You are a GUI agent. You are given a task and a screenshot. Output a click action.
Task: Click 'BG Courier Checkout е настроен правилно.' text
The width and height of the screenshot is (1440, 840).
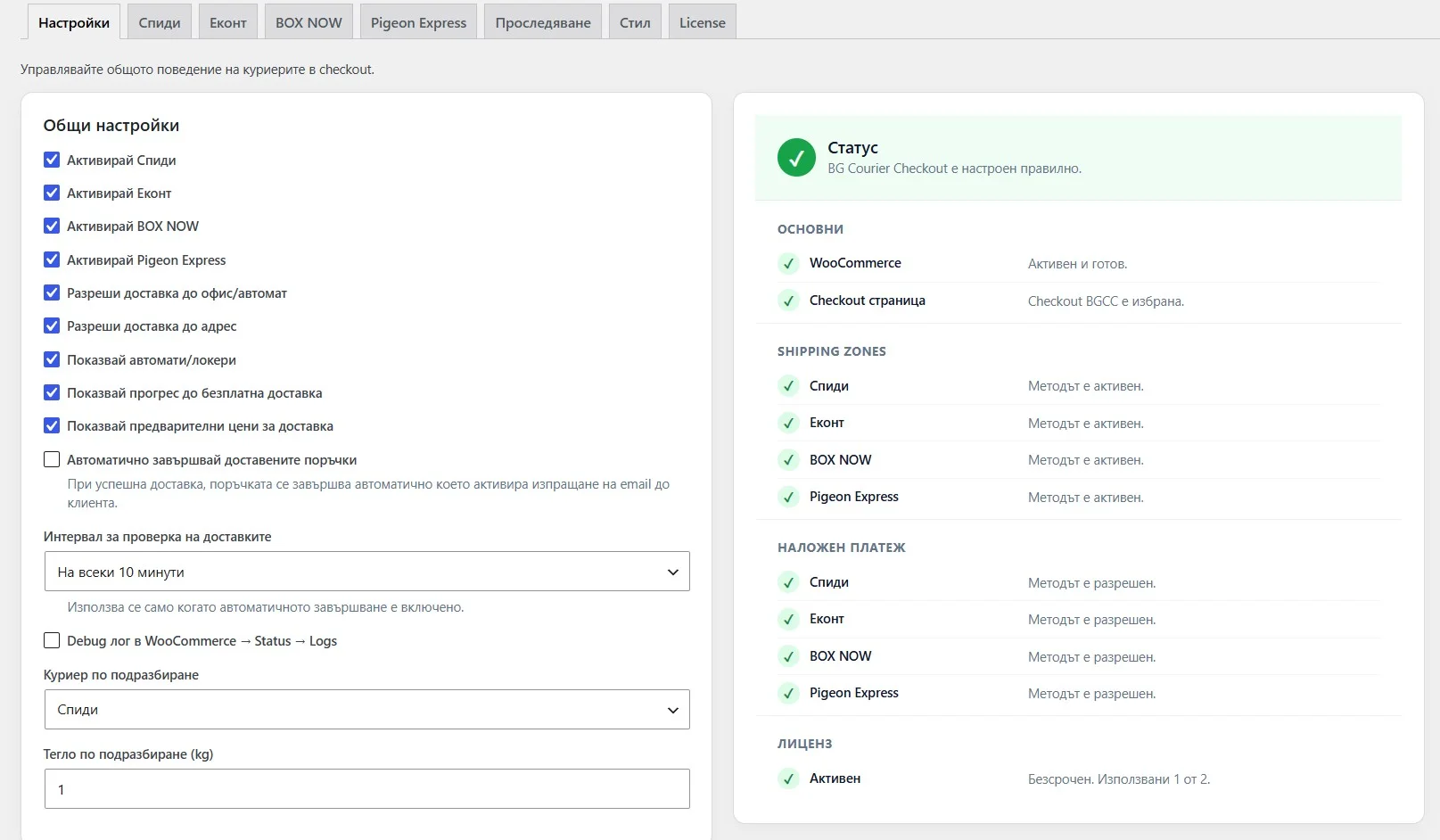[x=954, y=169]
